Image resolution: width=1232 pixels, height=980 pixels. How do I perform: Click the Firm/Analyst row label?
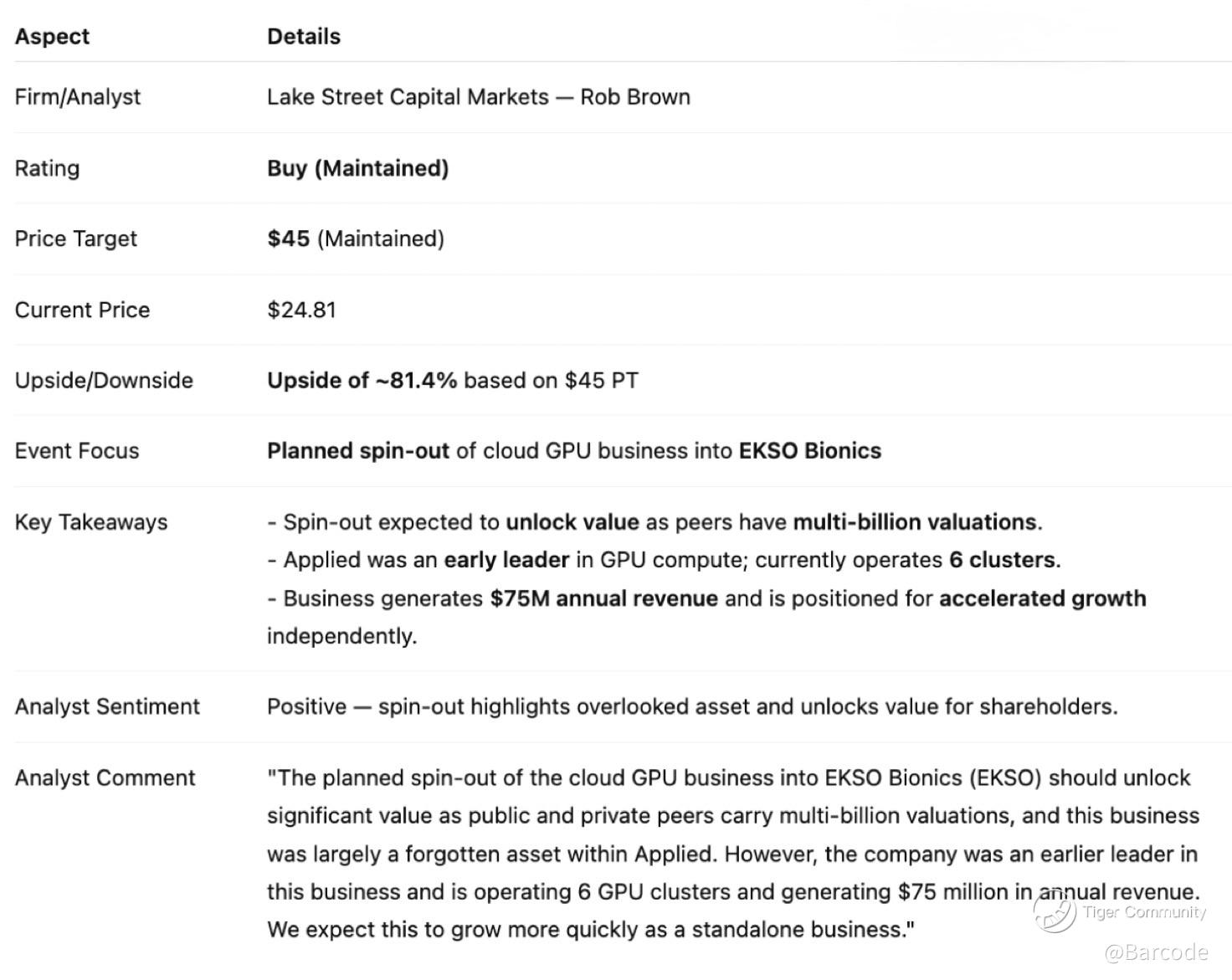coord(78,97)
